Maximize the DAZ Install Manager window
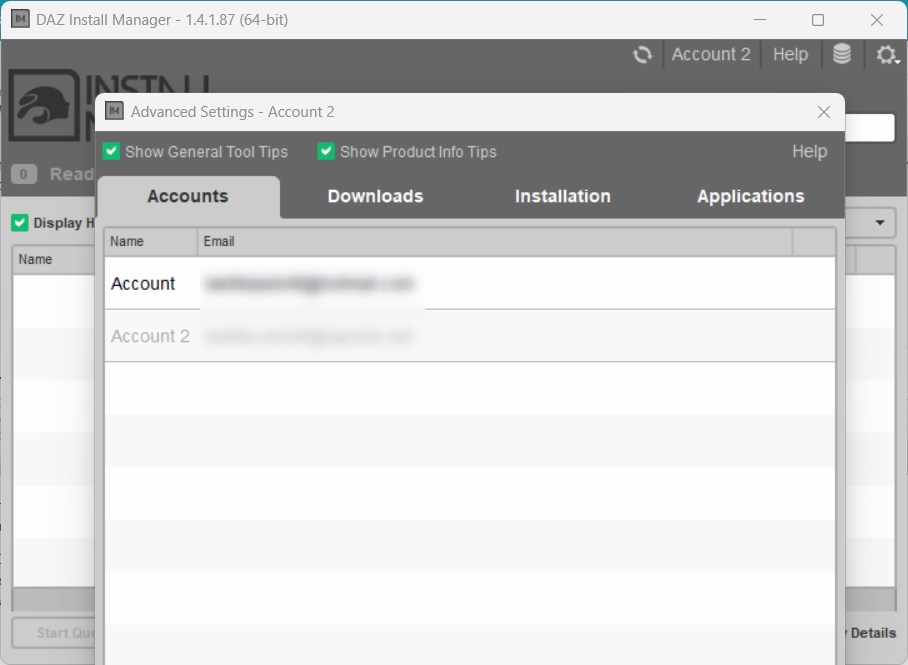 click(818, 20)
